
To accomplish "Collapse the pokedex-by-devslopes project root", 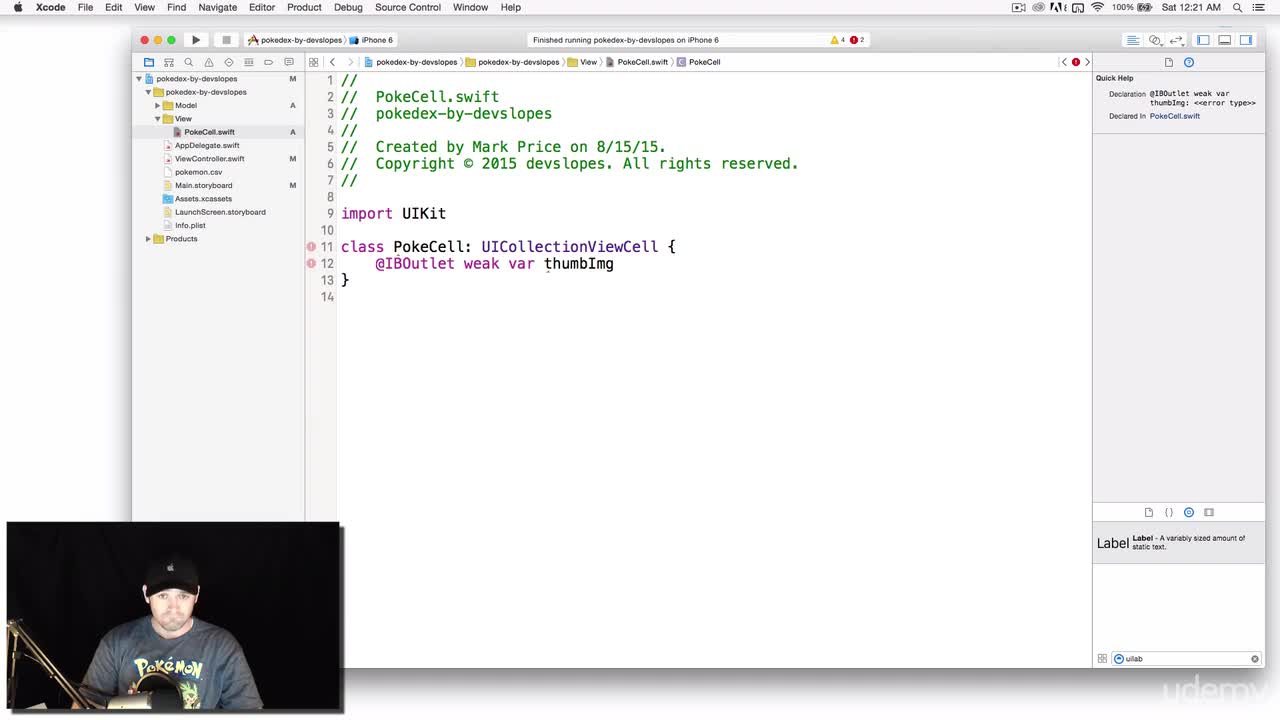I will (139, 78).
